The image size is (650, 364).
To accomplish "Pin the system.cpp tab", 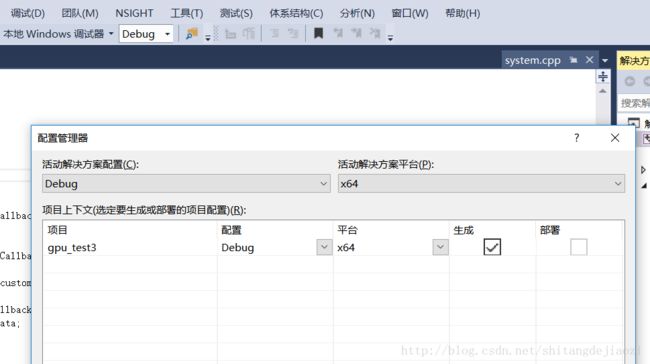I will pyautogui.click(x=573, y=60).
